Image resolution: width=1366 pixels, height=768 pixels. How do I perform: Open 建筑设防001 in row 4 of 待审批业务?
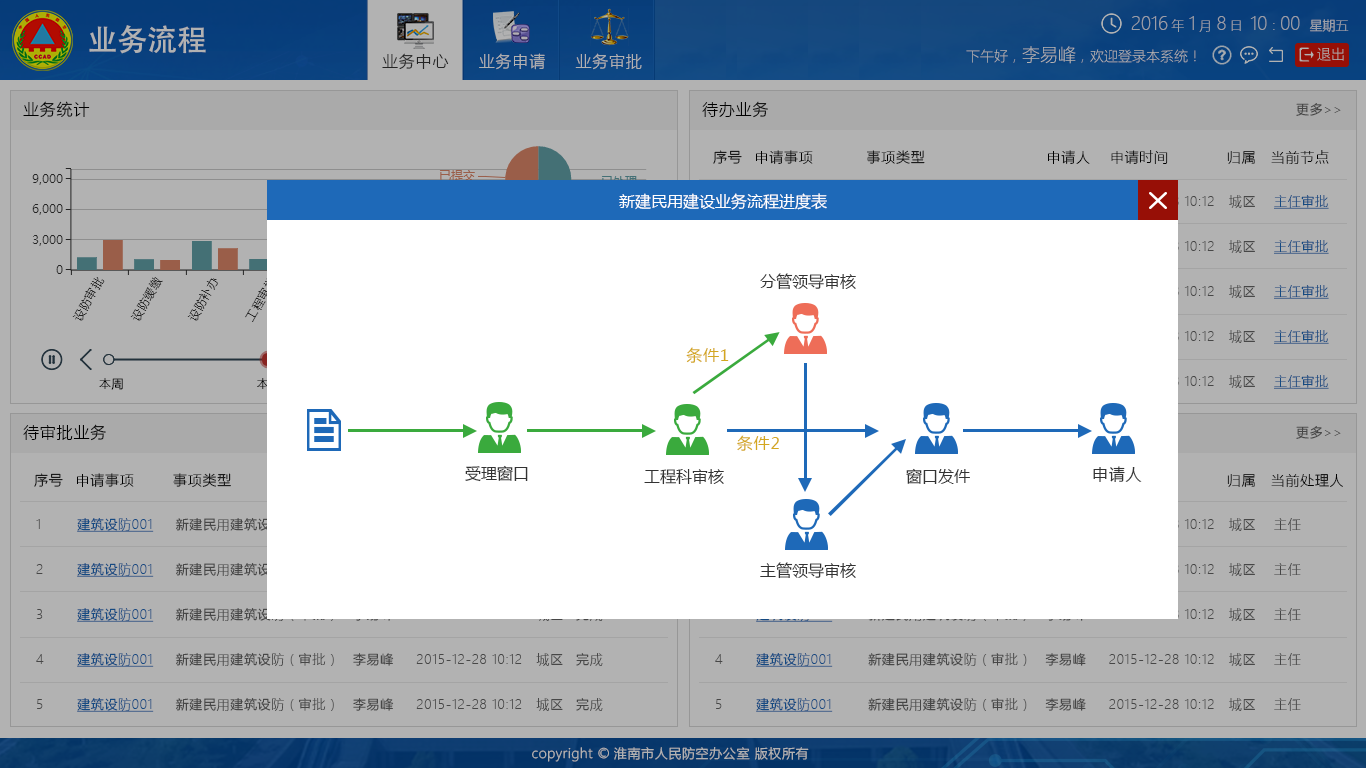115,659
